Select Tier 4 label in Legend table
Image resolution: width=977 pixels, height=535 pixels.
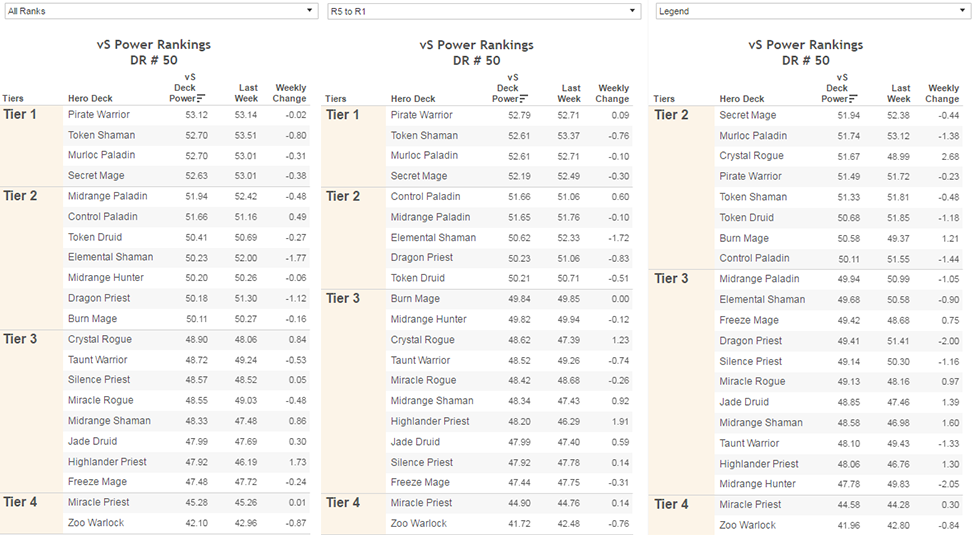(671, 504)
